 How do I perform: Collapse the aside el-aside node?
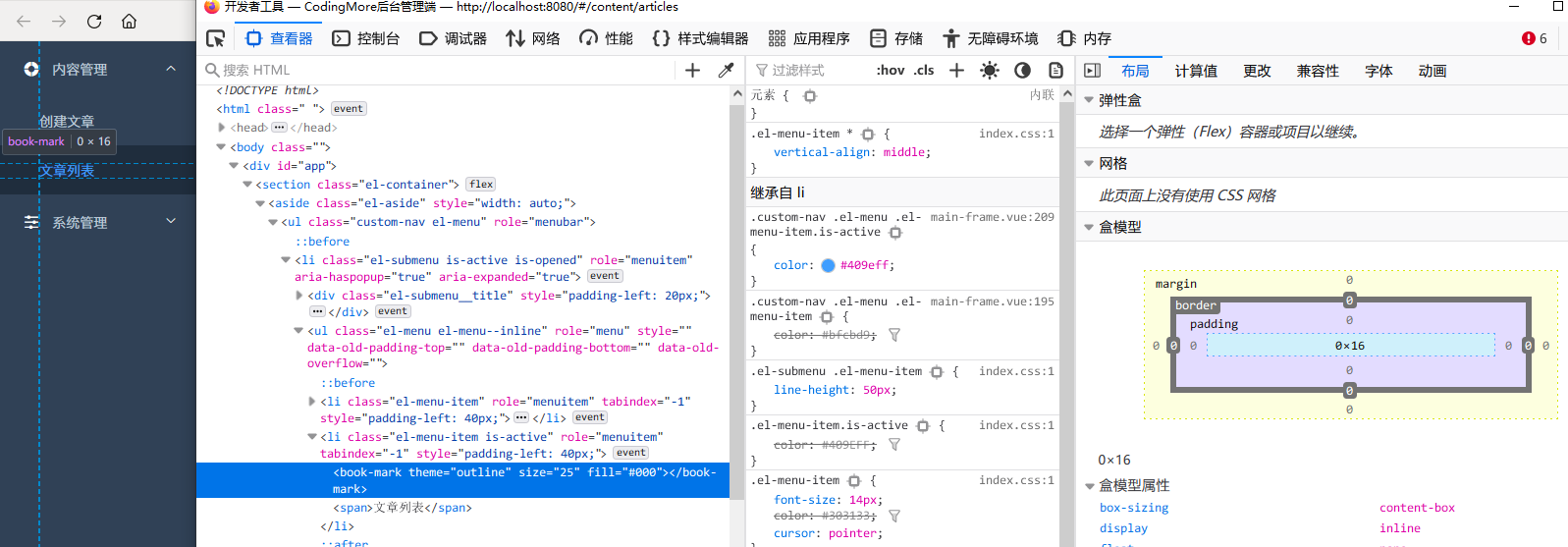pyautogui.click(x=260, y=203)
